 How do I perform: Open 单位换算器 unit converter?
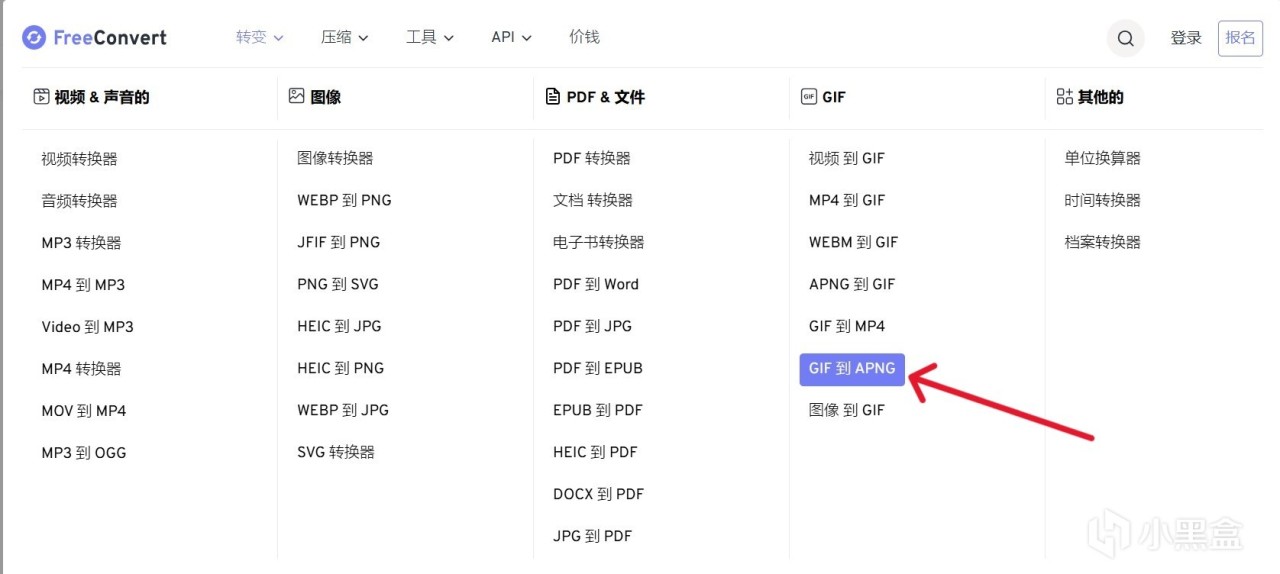(x=1102, y=158)
